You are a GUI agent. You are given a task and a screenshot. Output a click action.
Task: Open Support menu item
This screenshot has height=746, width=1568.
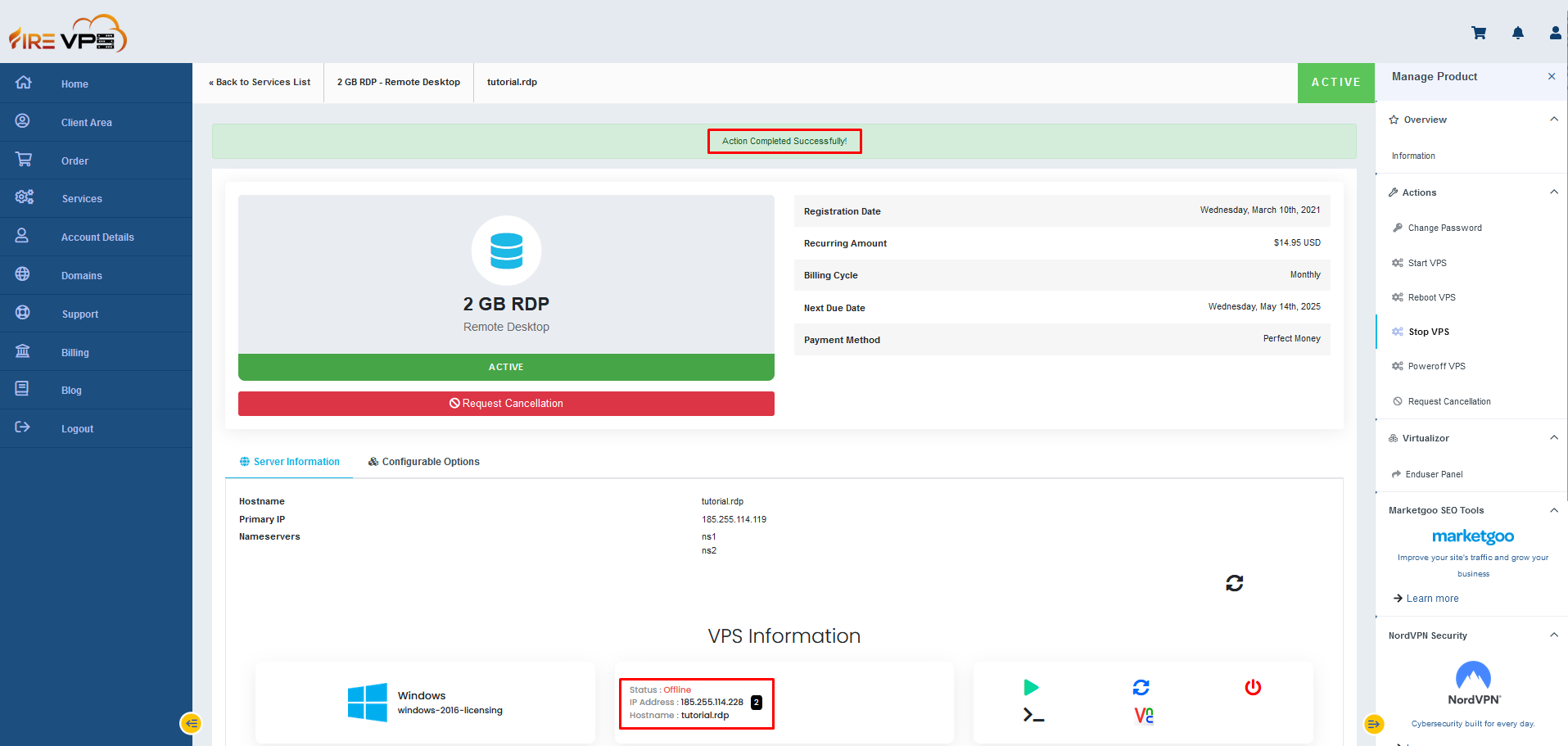point(80,314)
